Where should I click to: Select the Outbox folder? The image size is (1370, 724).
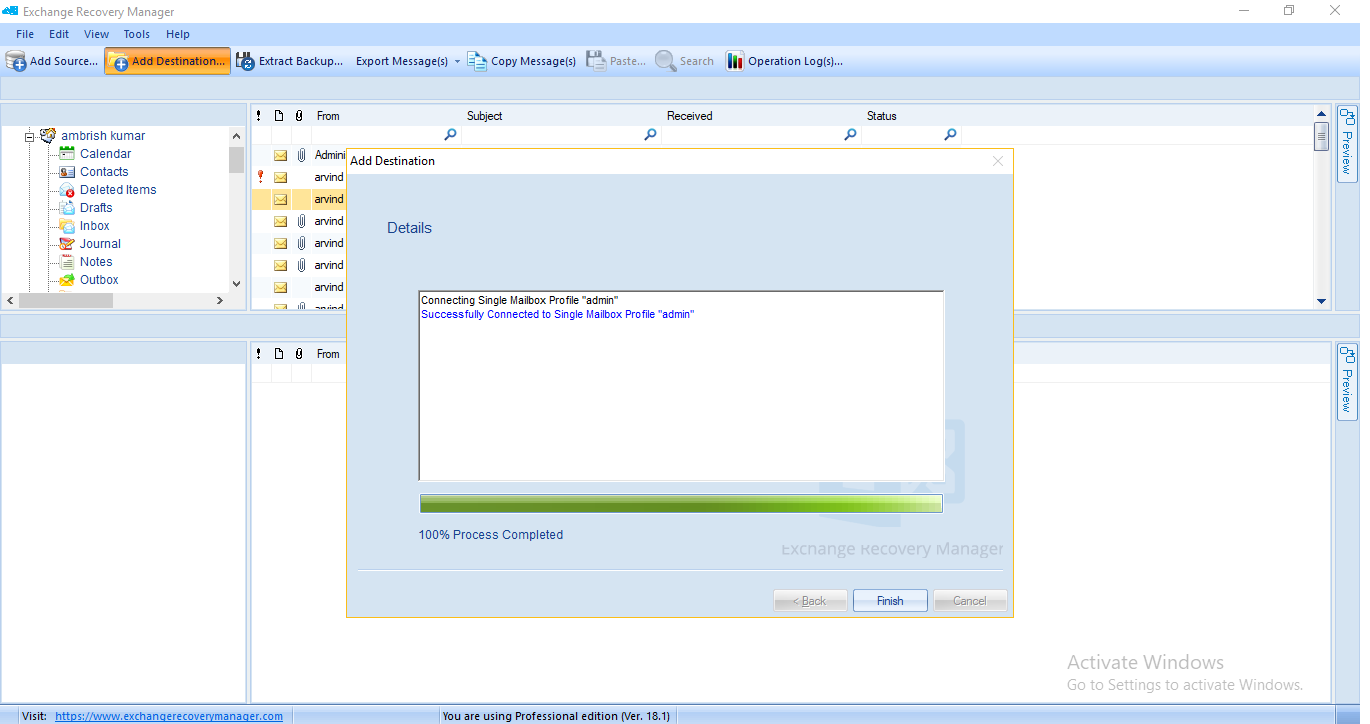pyautogui.click(x=99, y=280)
